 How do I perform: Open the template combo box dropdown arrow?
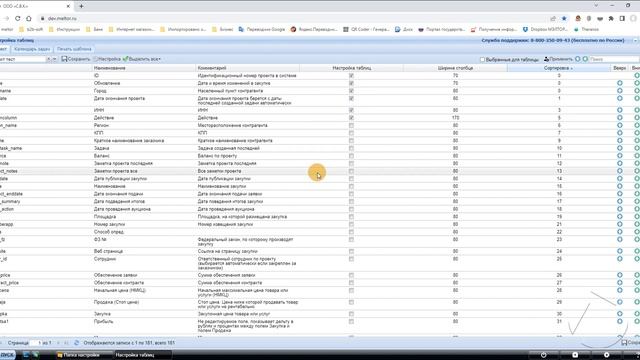click(54, 59)
